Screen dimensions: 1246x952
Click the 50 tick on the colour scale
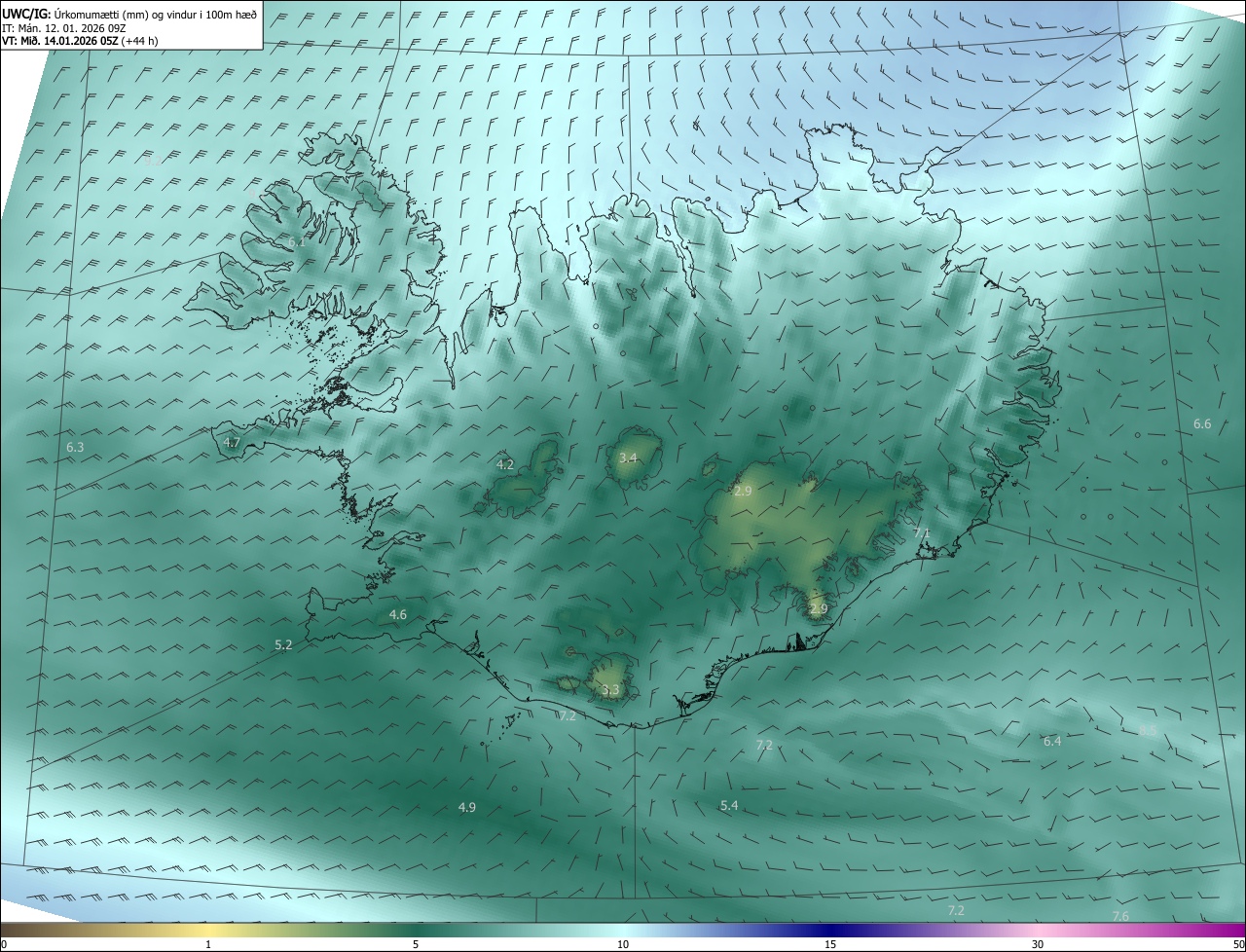click(1238, 944)
